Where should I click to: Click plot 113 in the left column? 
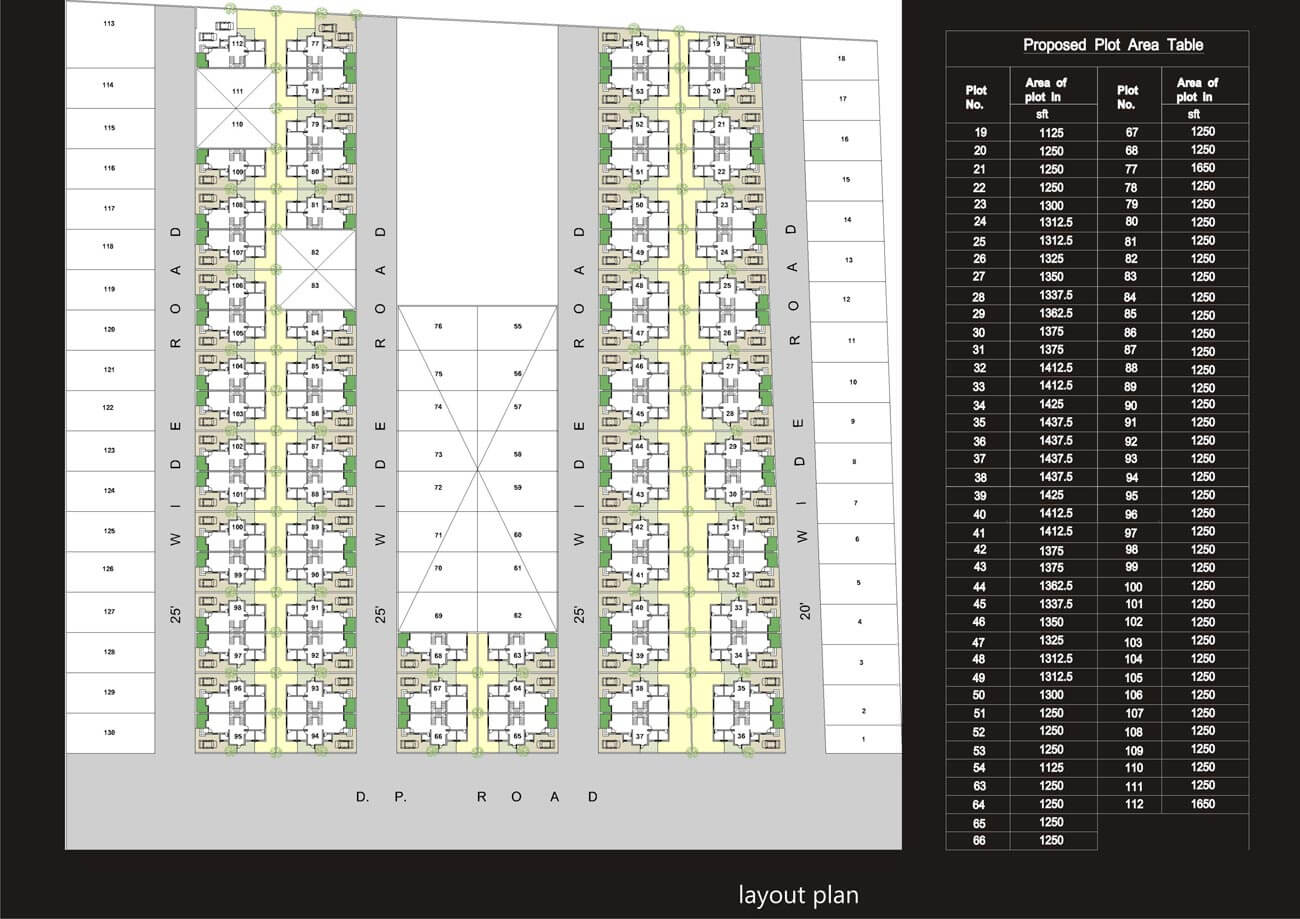click(109, 24)
